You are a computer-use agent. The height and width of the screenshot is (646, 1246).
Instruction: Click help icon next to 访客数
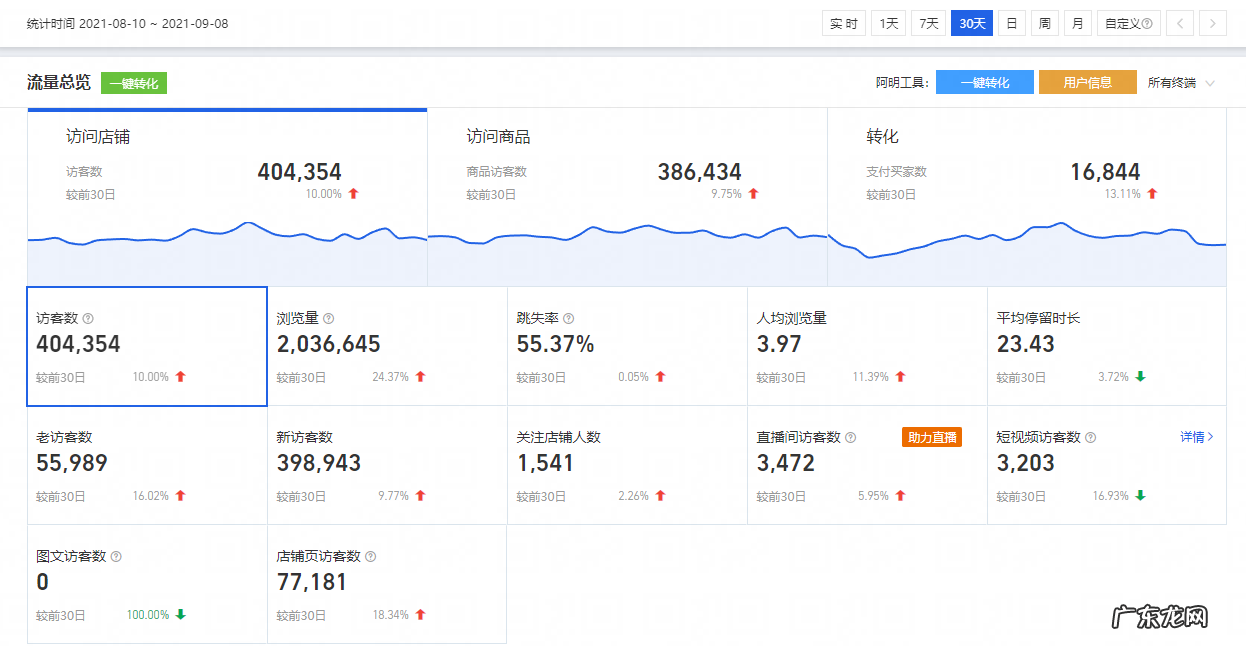pyautogui.click(x=88, y=319)
